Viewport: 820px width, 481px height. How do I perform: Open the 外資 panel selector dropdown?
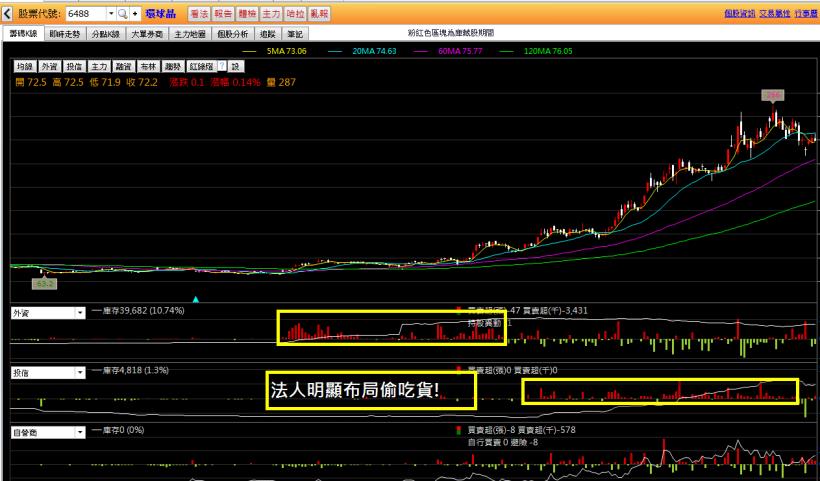(79, 313)
